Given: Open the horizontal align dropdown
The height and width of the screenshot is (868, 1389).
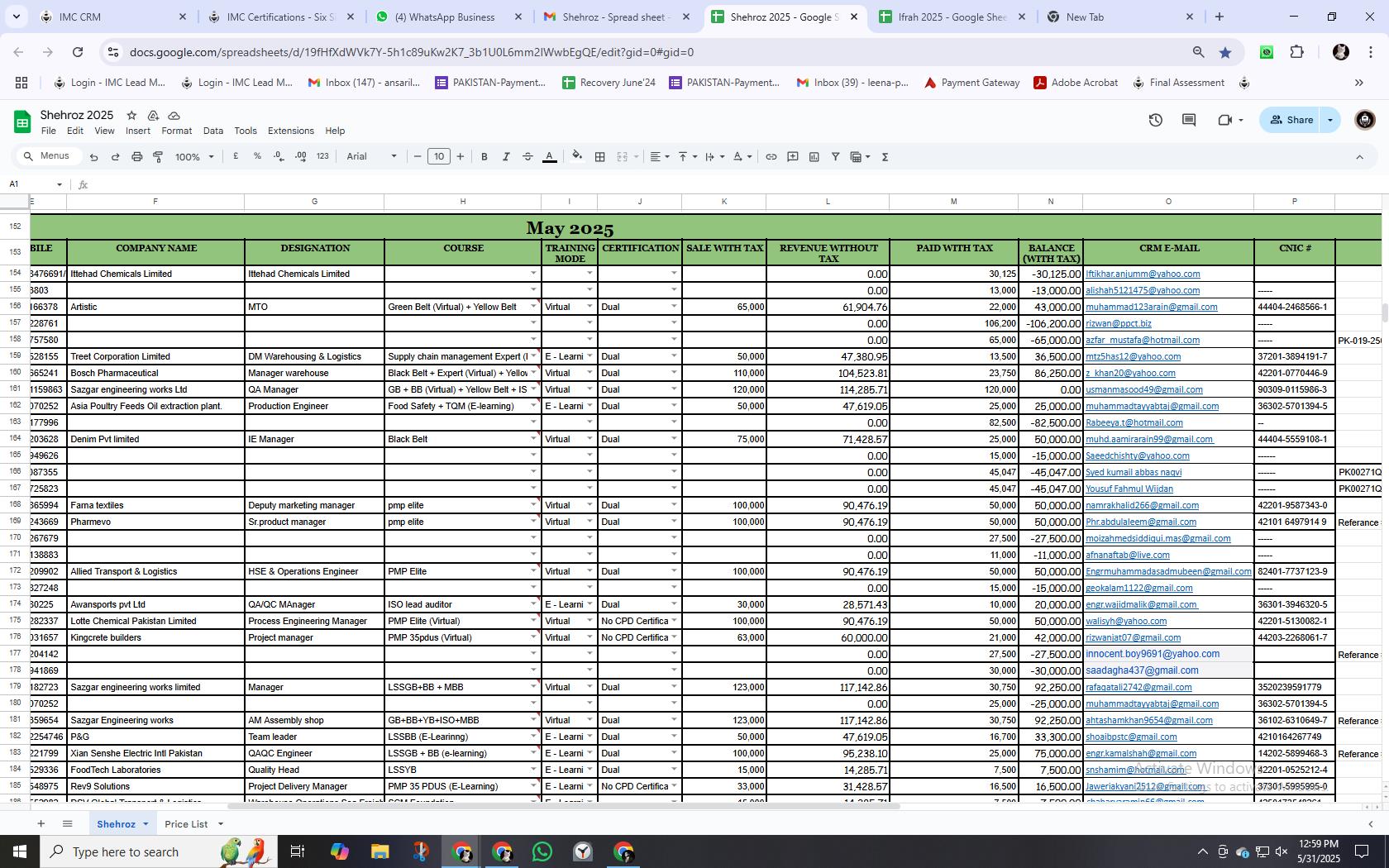Looking at the screenshot, I should [659, 157].
